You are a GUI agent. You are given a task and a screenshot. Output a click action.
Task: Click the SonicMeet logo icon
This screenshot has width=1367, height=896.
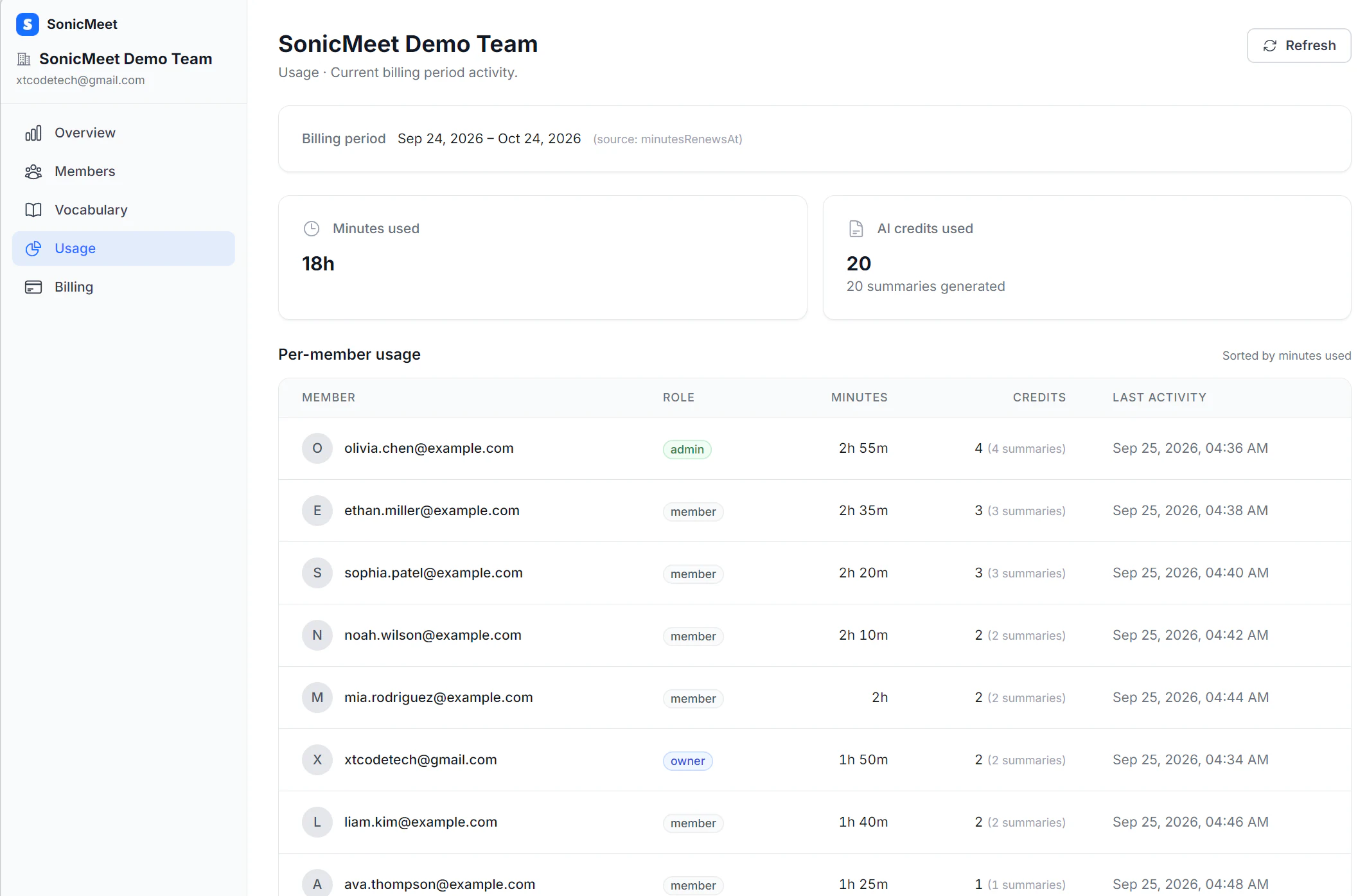tap(28, 24)
